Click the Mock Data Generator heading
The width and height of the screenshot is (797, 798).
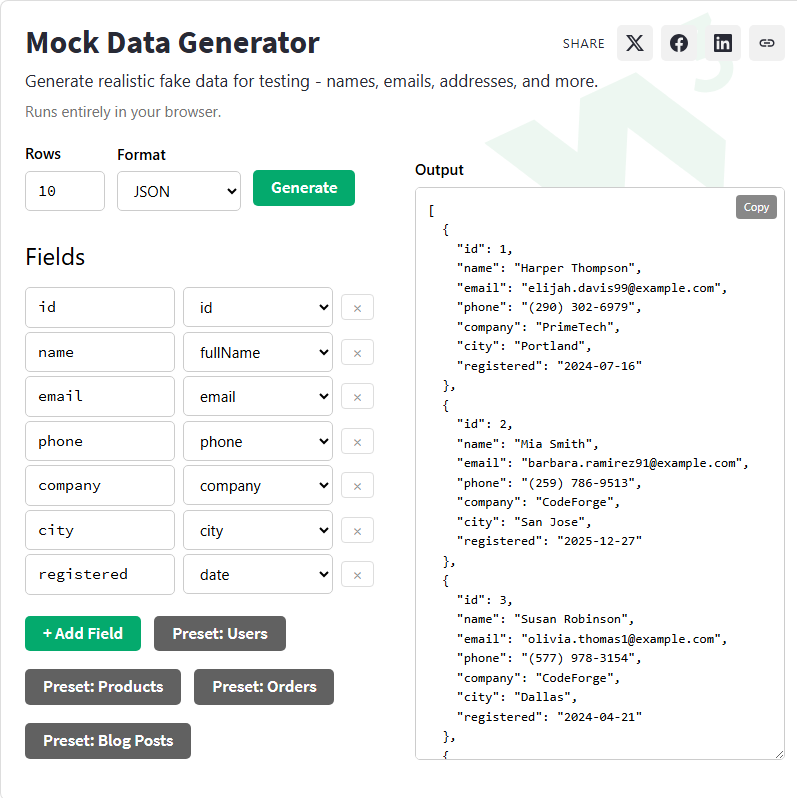click(173, 43)
